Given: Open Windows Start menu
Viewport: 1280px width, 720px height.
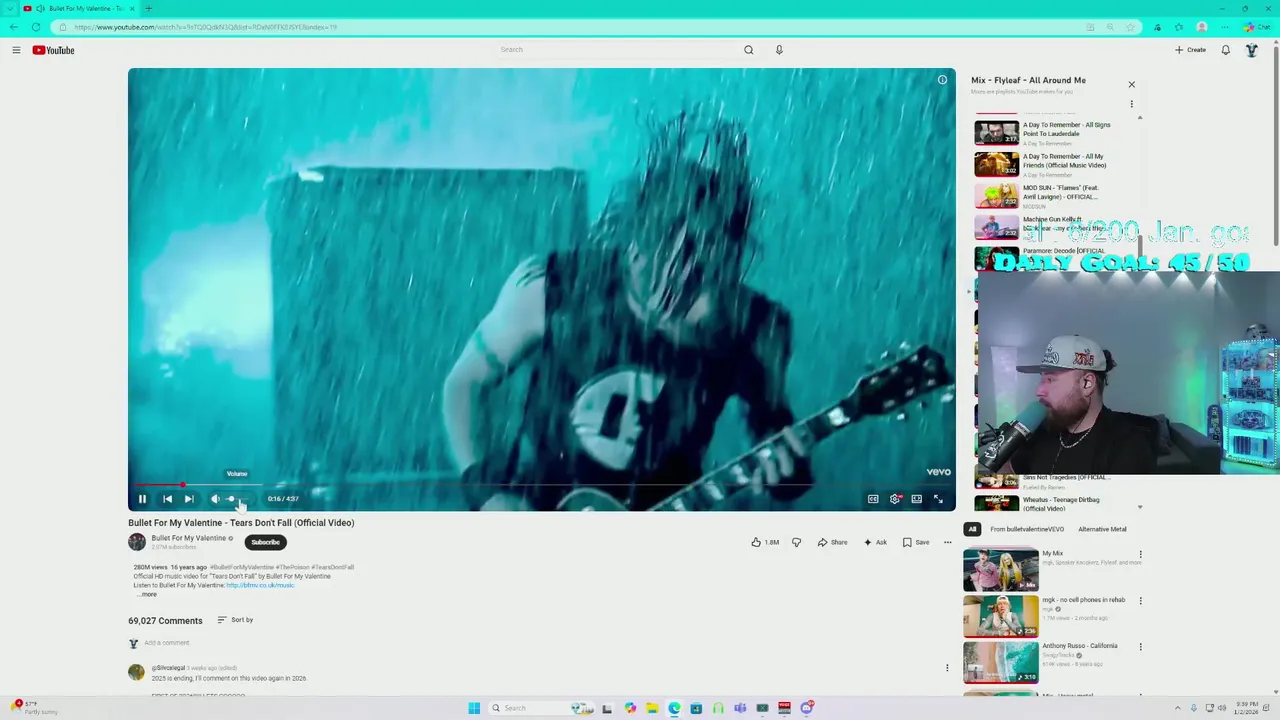Looking at the screenshot, I should 474,708.
